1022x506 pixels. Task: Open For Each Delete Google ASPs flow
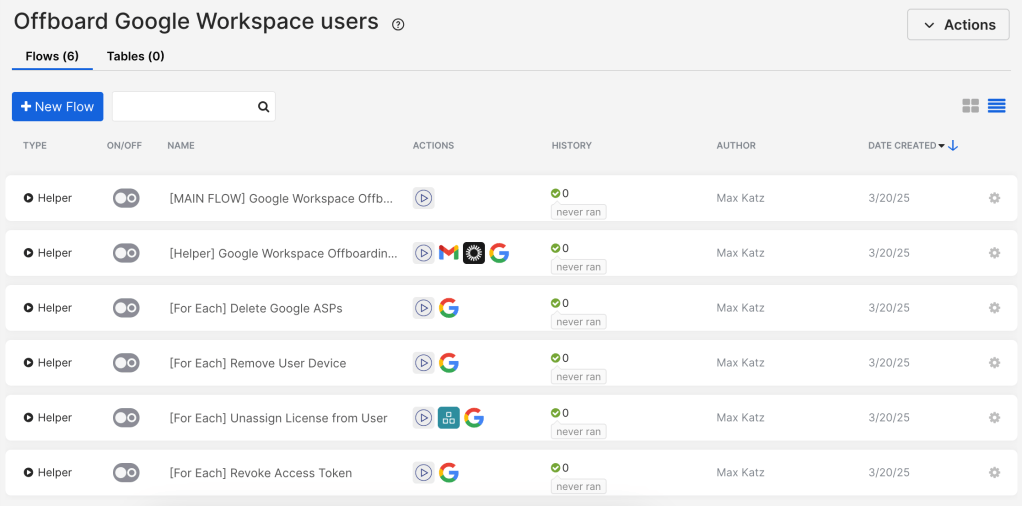click(x=256, y=308)
